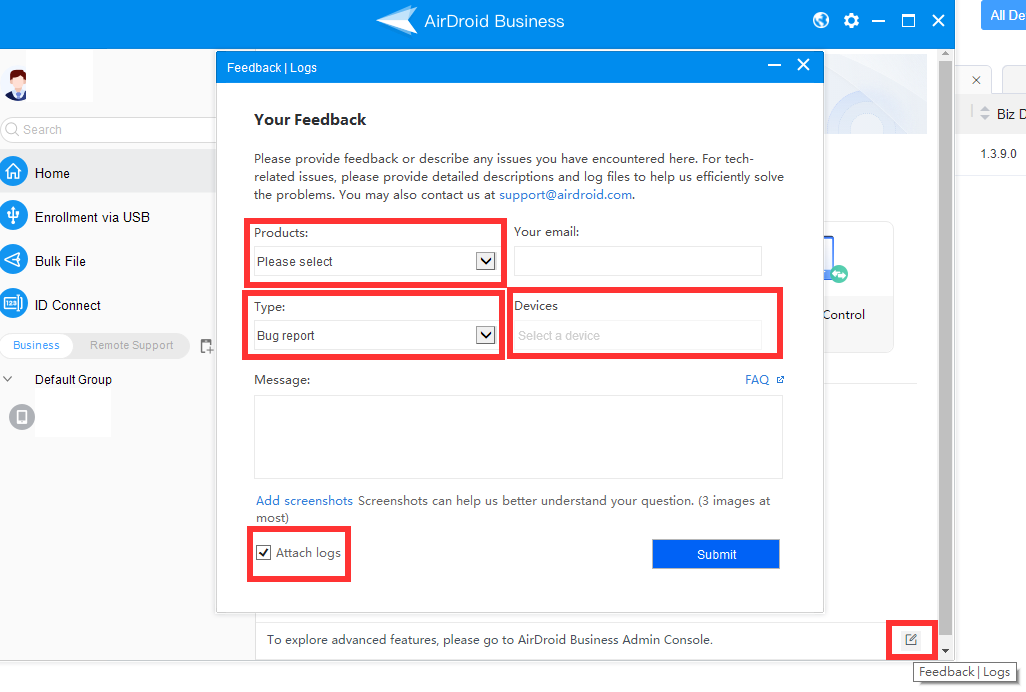
Task: Click the add group icon beside Remote Support
Action: coord(207,346)
